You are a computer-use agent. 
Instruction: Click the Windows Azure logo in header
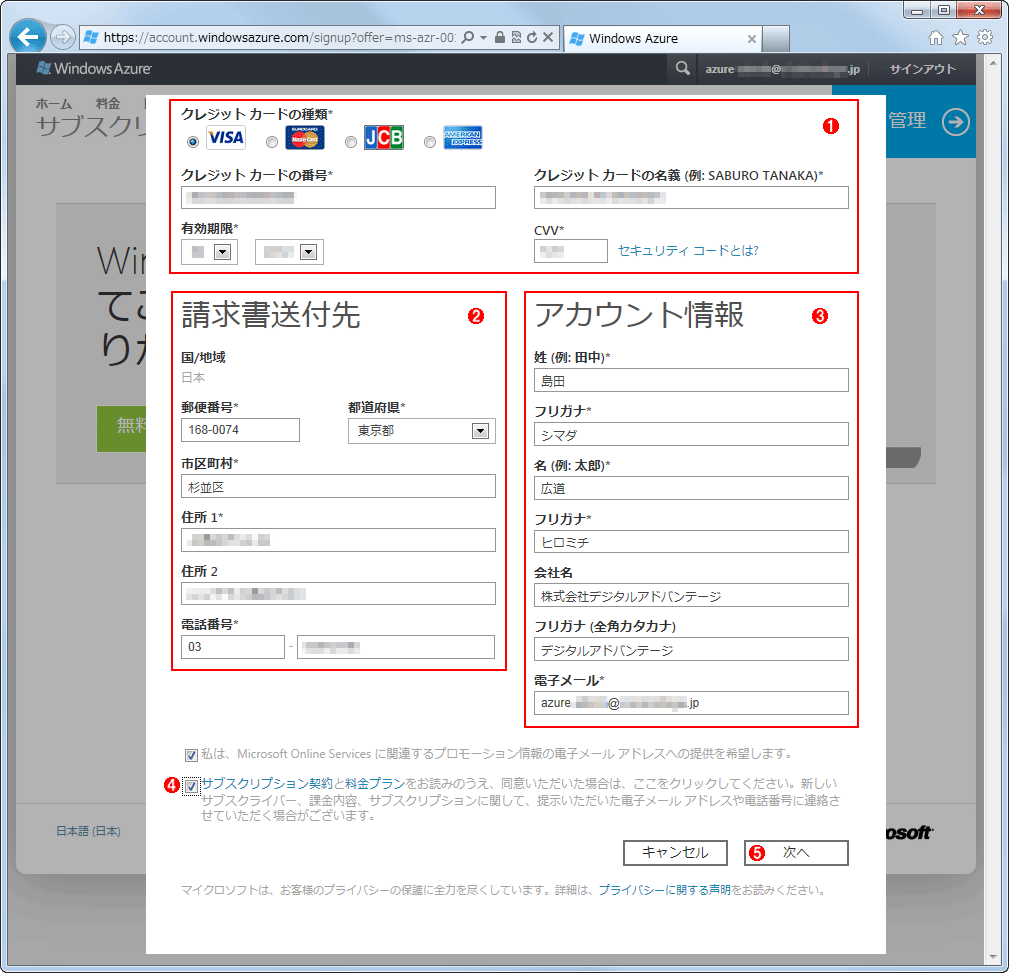[x=94, y=68]
